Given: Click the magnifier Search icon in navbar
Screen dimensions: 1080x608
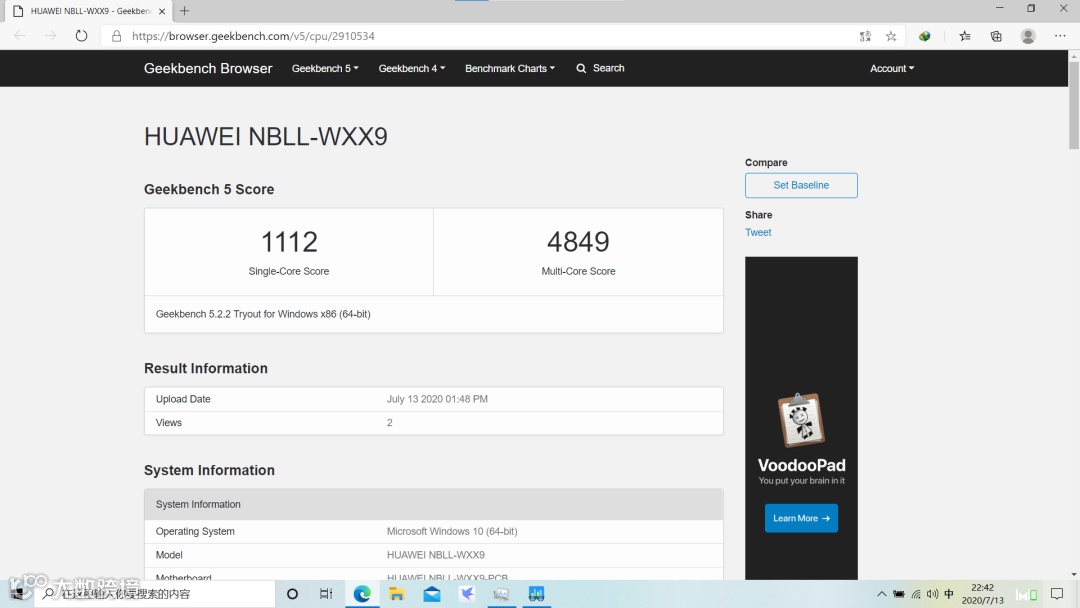Looking at the screenshot, I should (x=581, y=68).
